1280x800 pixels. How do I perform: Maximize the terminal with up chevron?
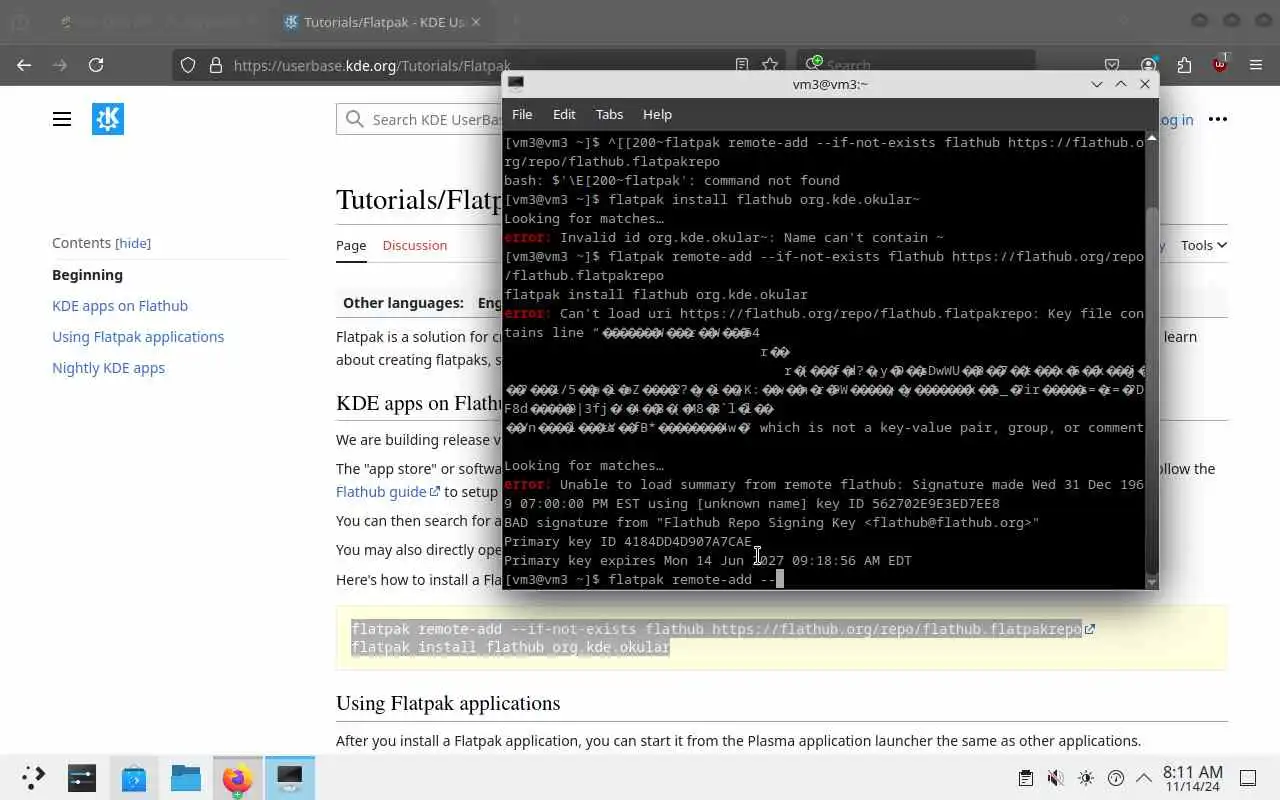pyautogui.click(x=1121, y=84)
